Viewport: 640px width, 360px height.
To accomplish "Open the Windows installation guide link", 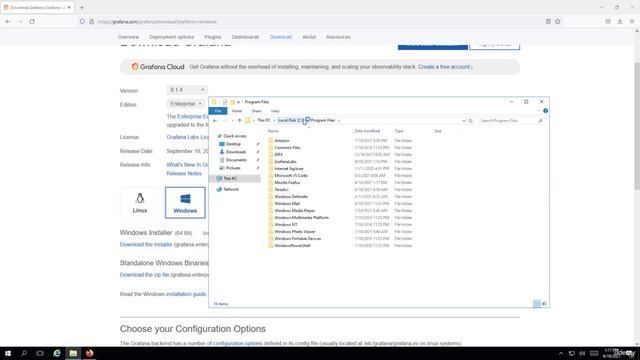I will [186, 294].
